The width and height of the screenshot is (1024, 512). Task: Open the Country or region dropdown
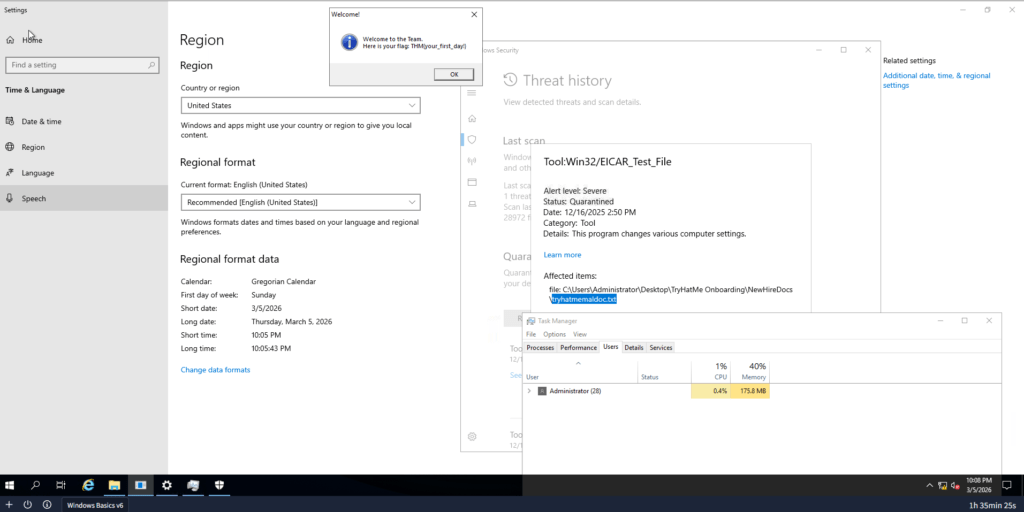300,105
